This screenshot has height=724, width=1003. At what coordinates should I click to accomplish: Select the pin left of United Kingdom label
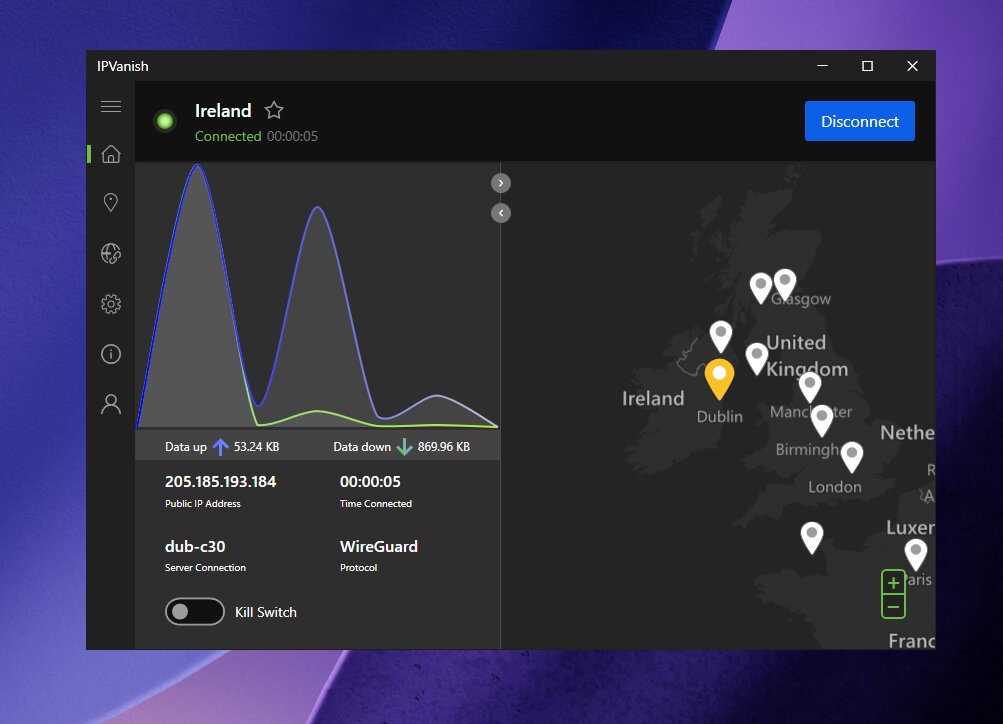pos(757,359)
